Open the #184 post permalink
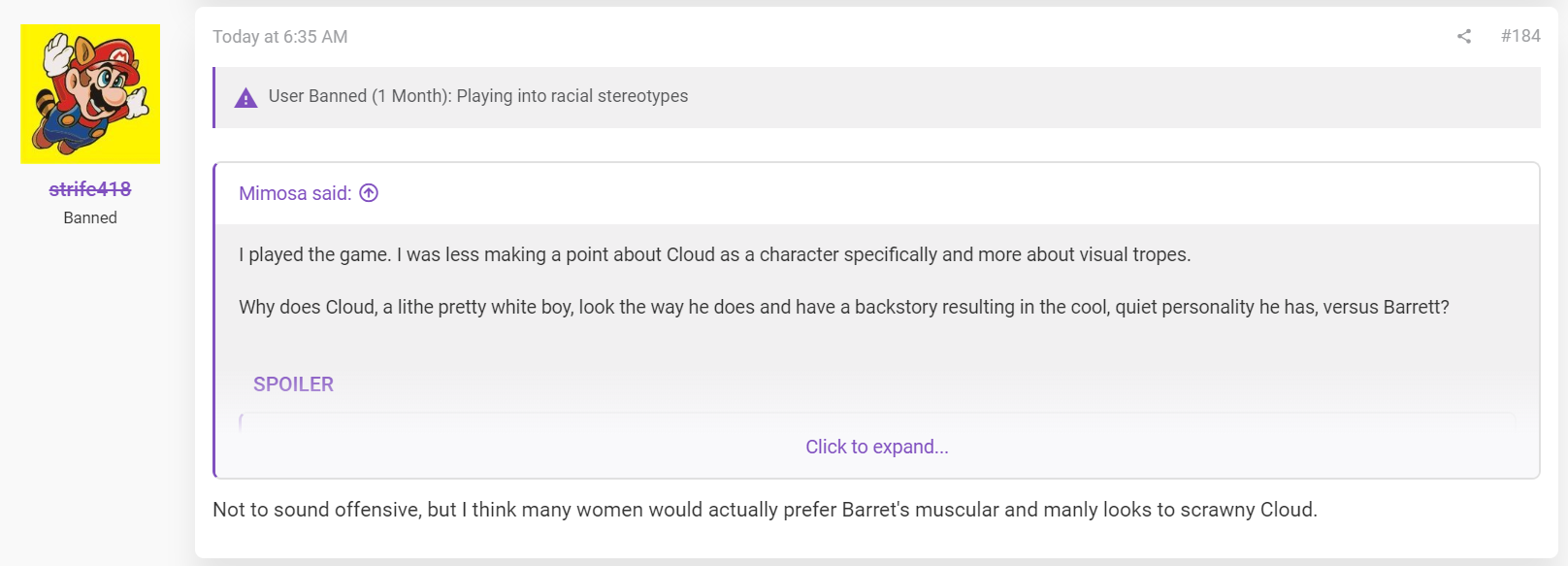 tap(1520, 36)
